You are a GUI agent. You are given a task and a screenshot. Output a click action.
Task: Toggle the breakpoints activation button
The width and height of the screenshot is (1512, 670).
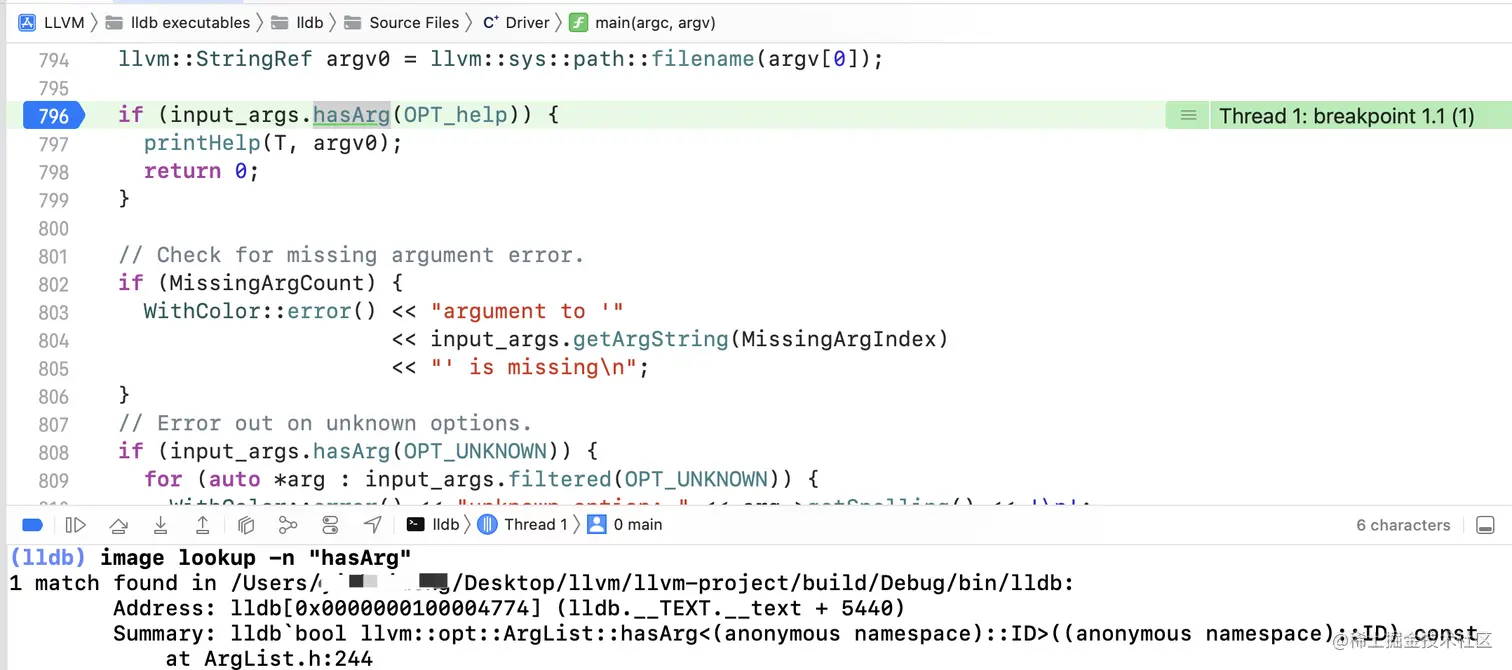pyautogui.click(x=32, y=525)
